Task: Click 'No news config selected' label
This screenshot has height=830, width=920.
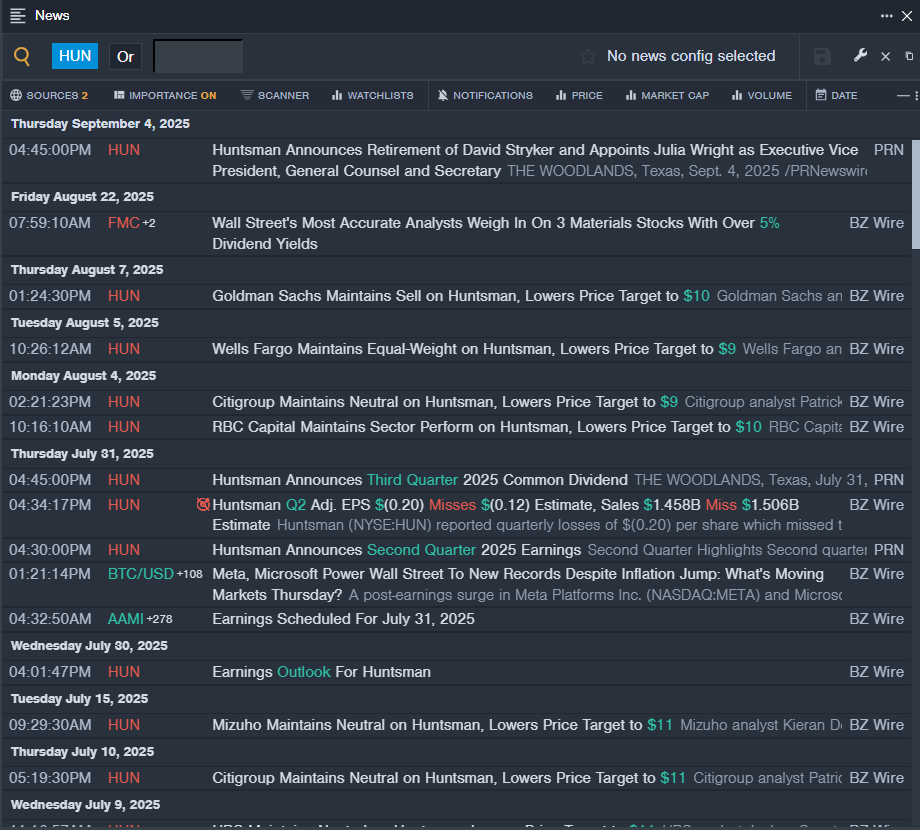Action: [x=691, y=56]
